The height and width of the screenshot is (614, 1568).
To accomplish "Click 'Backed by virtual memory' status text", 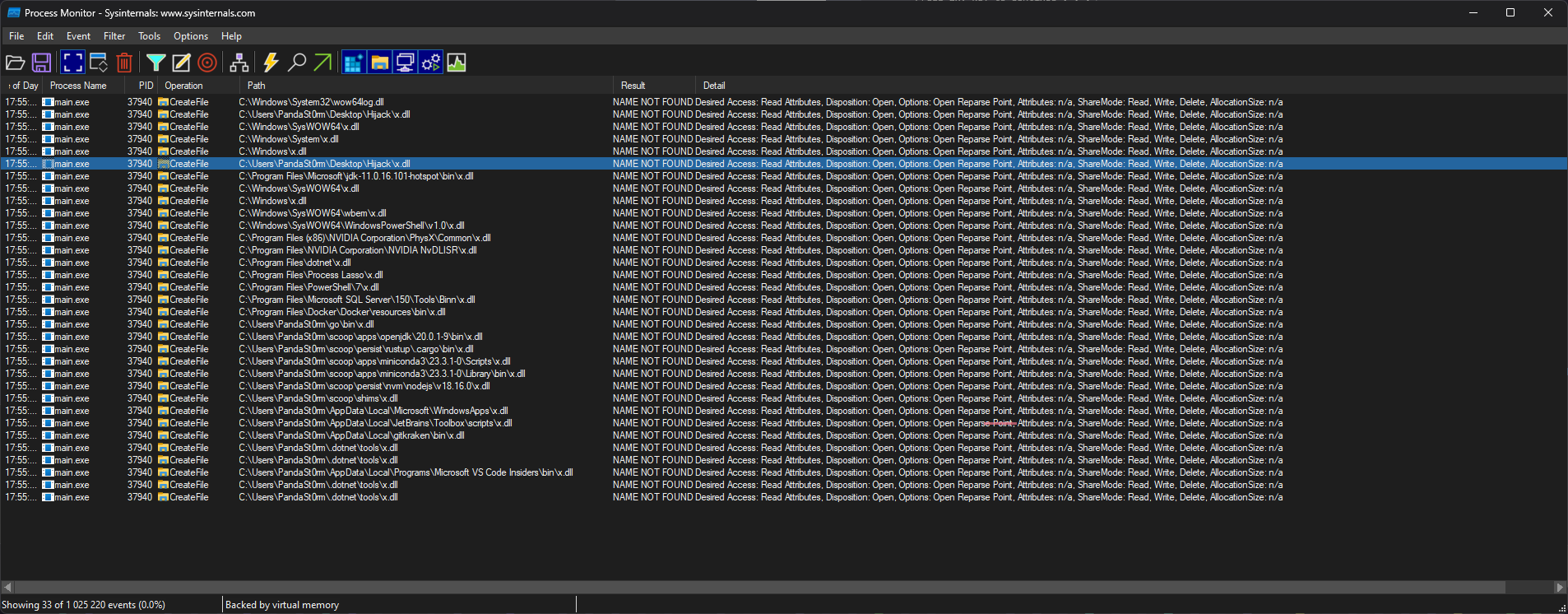I will [282, 605].
